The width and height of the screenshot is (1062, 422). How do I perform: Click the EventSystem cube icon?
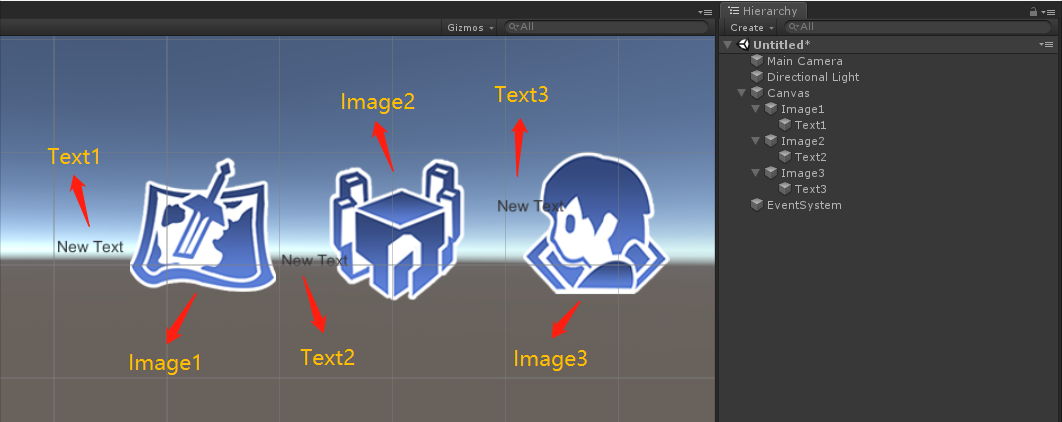click(x=757, y=205)
